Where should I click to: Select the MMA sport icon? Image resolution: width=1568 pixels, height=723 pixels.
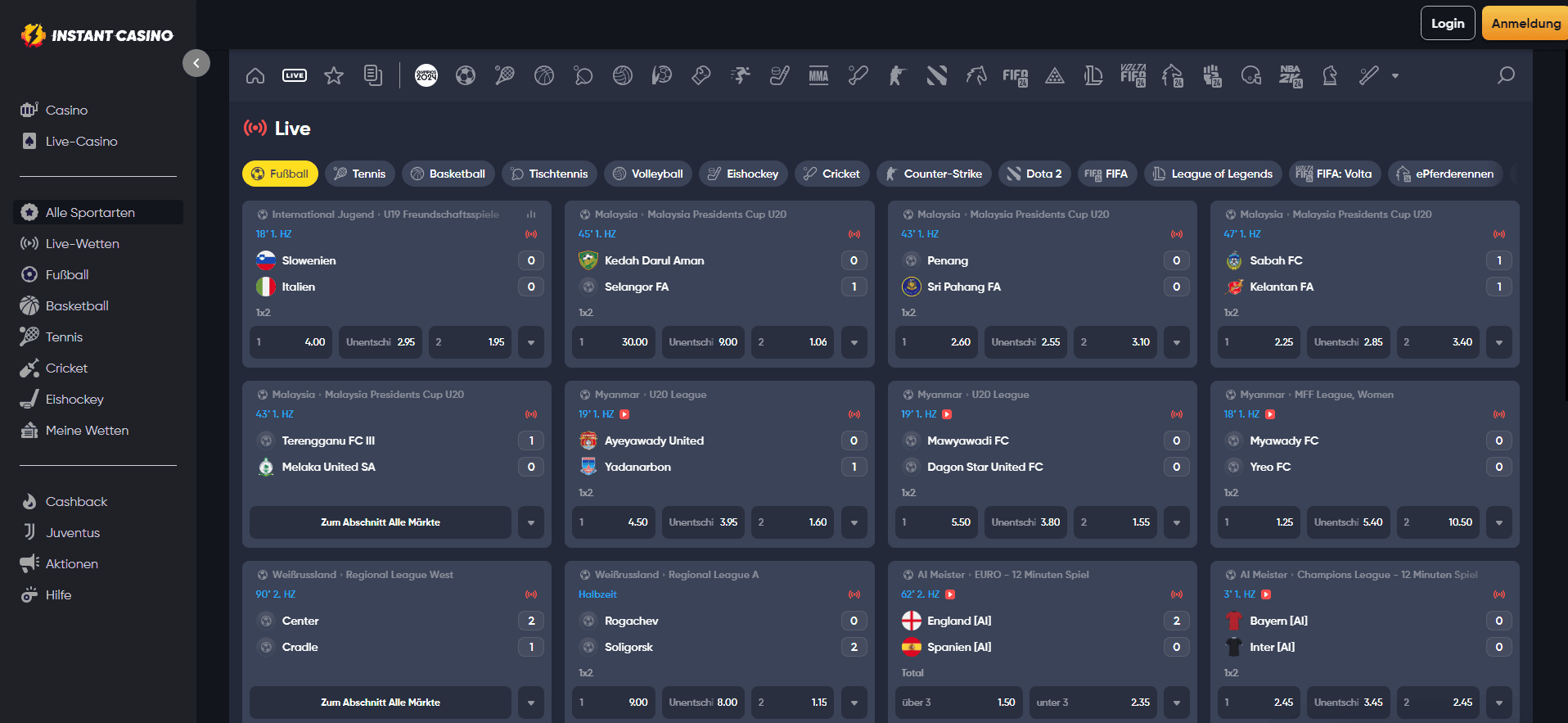(819, 76)
